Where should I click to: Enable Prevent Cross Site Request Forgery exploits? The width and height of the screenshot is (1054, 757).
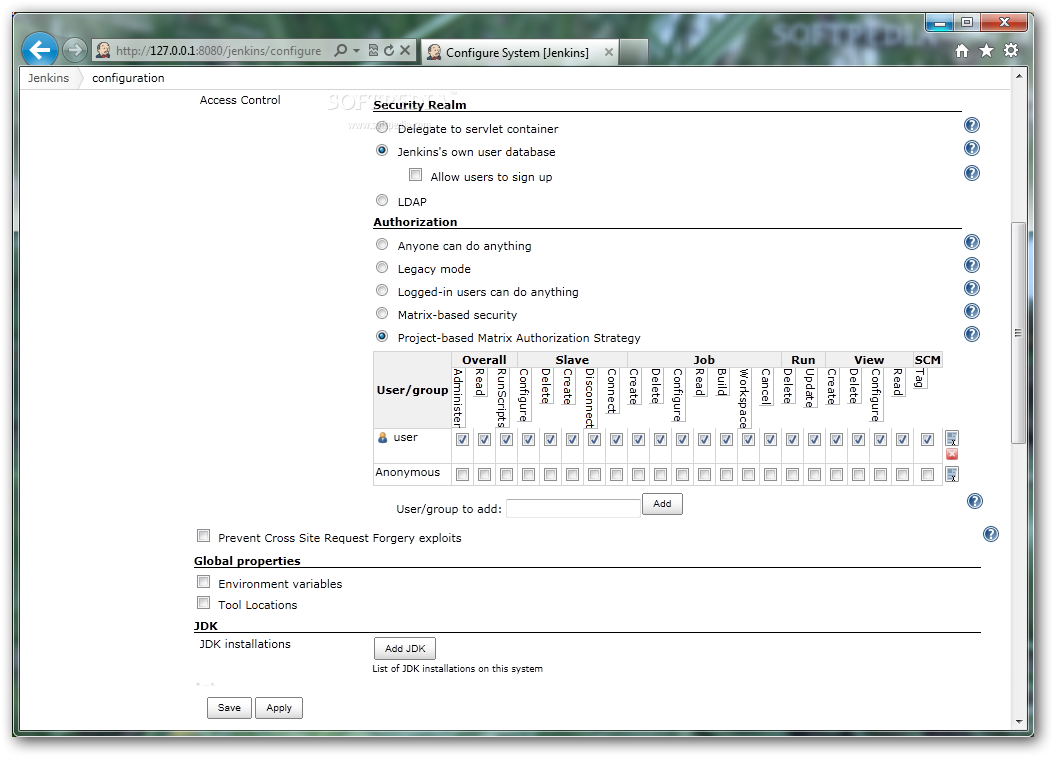[203, 536]
